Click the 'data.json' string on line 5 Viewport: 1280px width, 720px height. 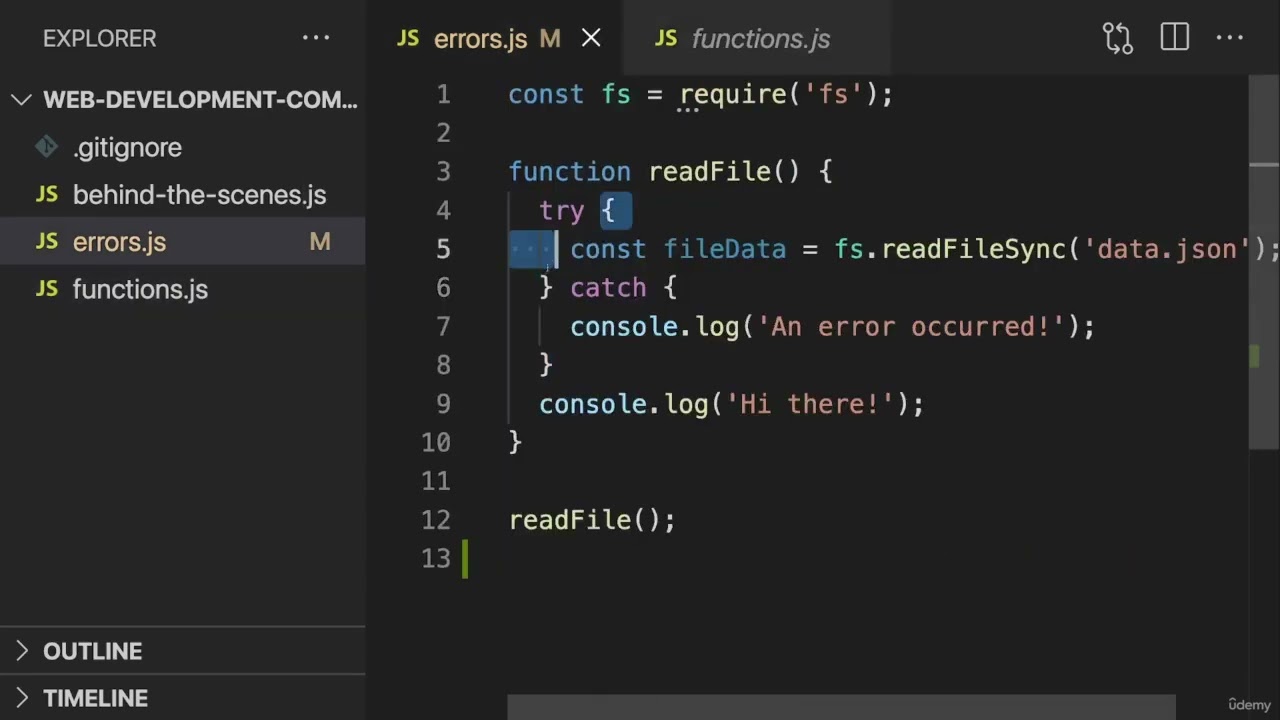[1167, 249]
